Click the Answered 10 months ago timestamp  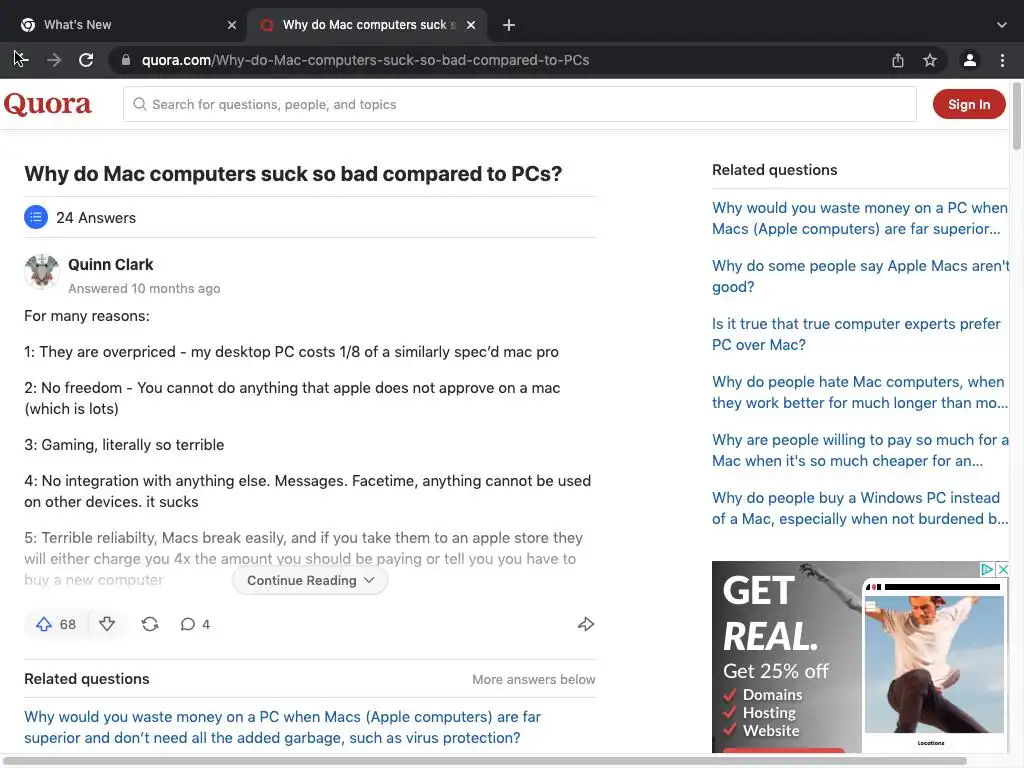pos(144,289)
